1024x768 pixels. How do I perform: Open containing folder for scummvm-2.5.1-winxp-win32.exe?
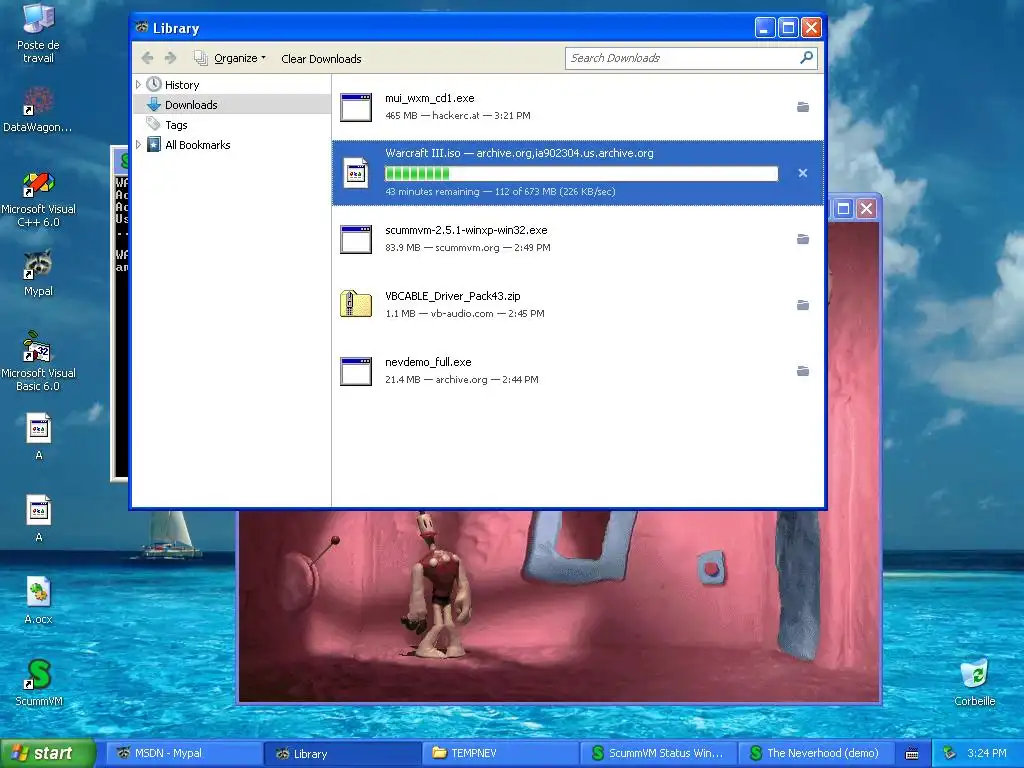tap(803, 239)
